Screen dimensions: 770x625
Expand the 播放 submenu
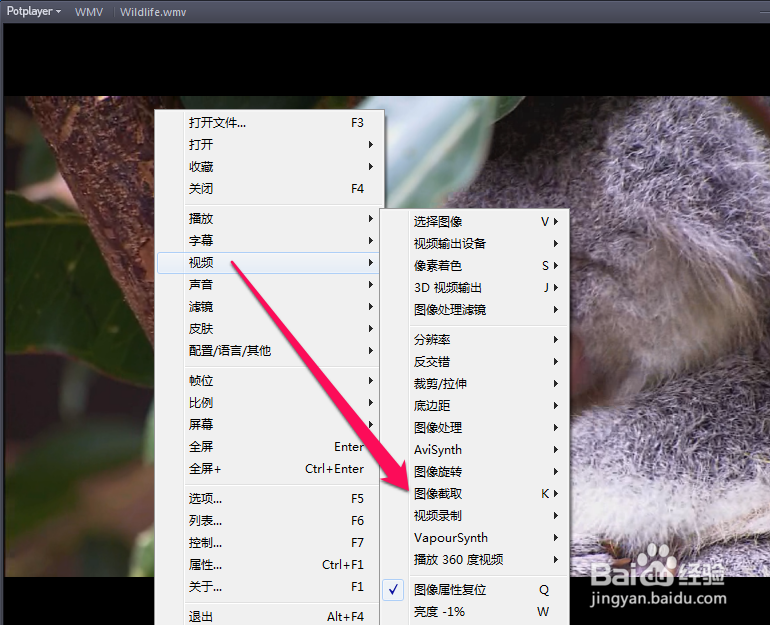pyautogui.click(x=268, y=218)
